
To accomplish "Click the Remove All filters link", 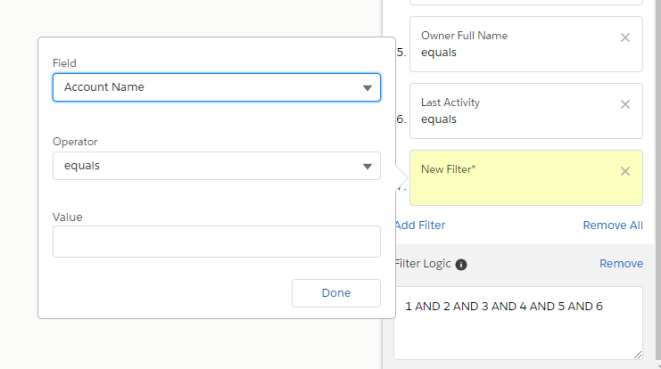I will pyautogui.click(x=613, y=225).
